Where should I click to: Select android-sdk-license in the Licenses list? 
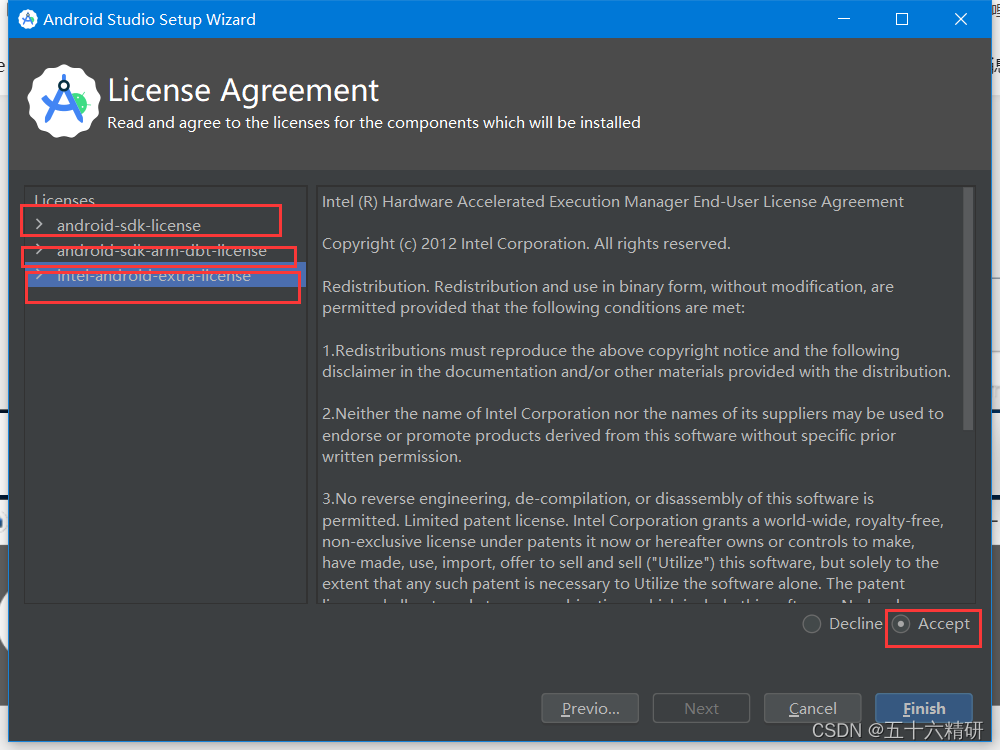[129, 226]
